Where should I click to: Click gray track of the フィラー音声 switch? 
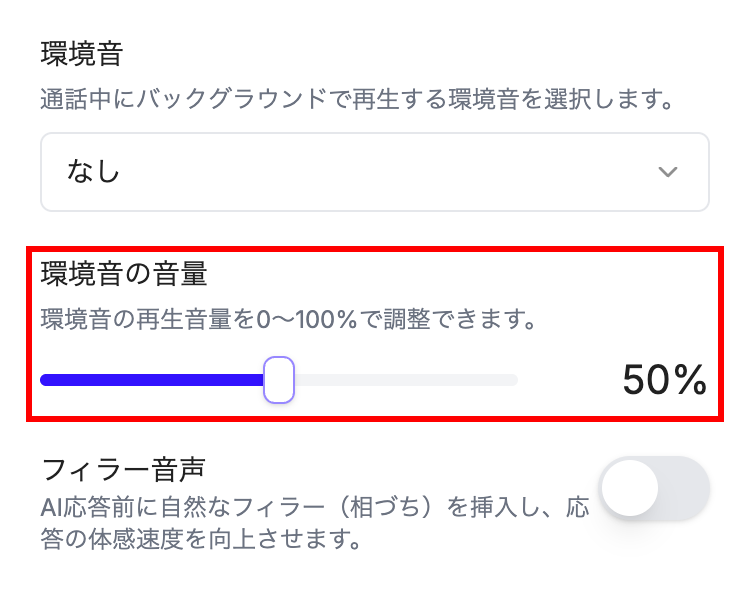pyautogui.click(x=684, y=488)
